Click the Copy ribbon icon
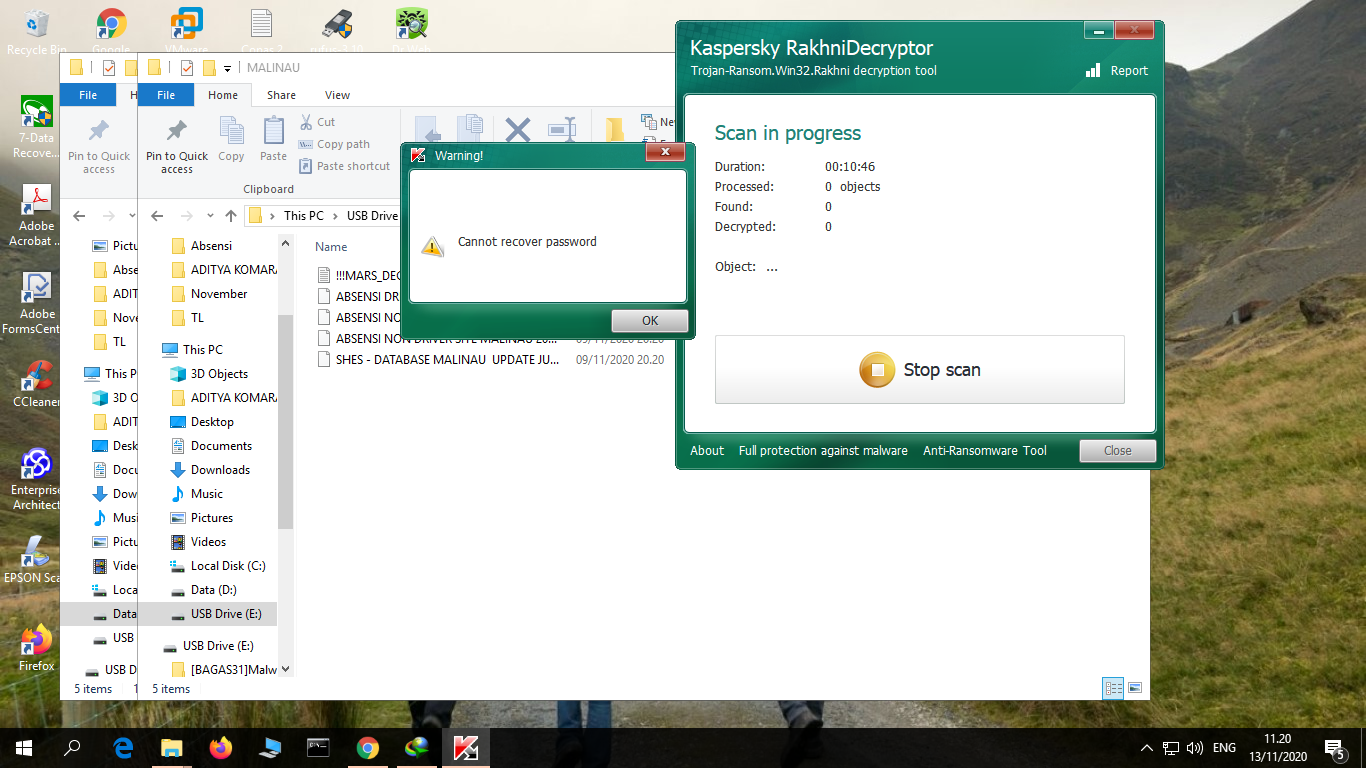1366x768 pixels. [231, 140]
